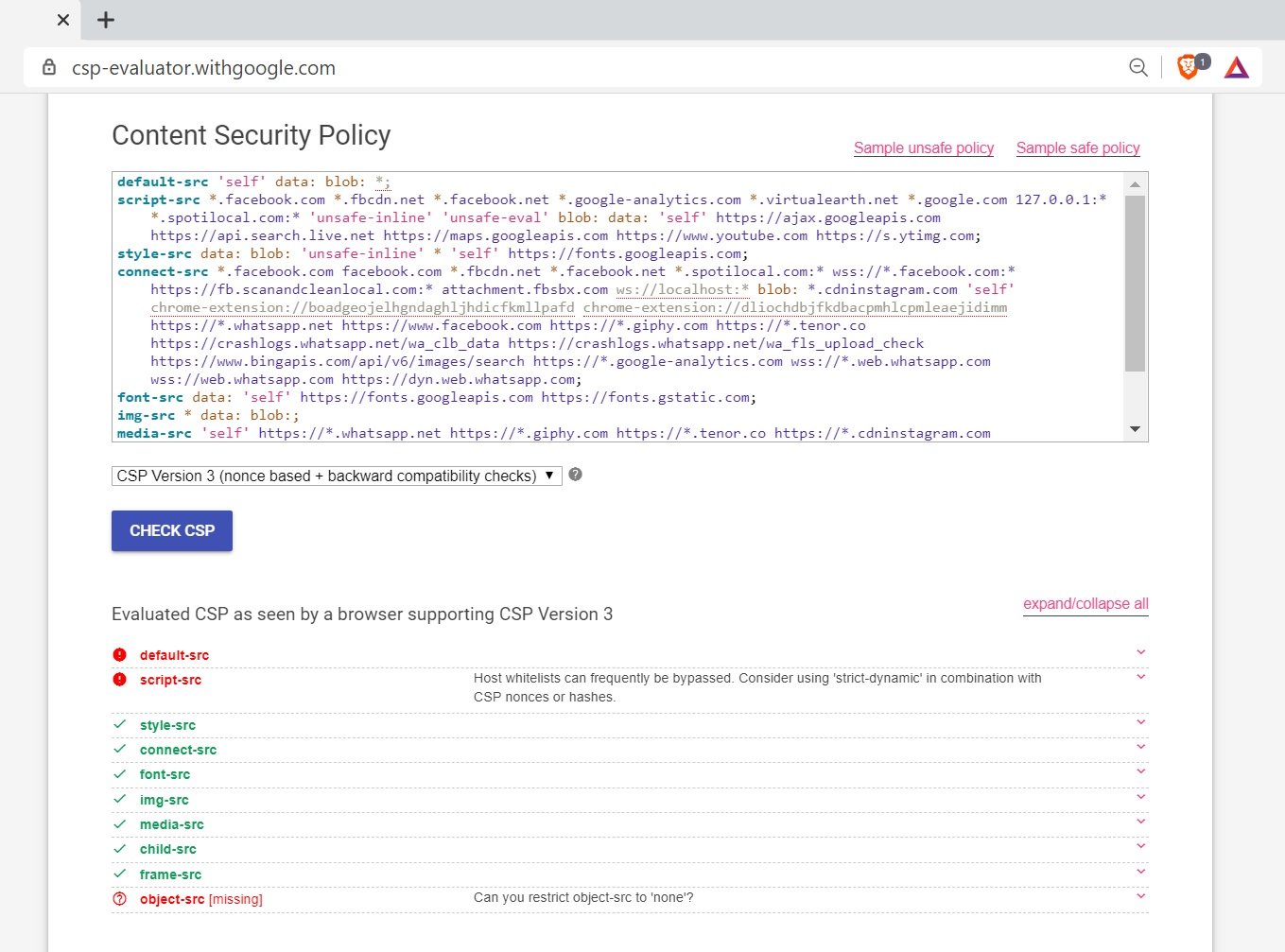Click the CHECK CSP button
Screen dimensions: 1285x952
coord(172,531)
